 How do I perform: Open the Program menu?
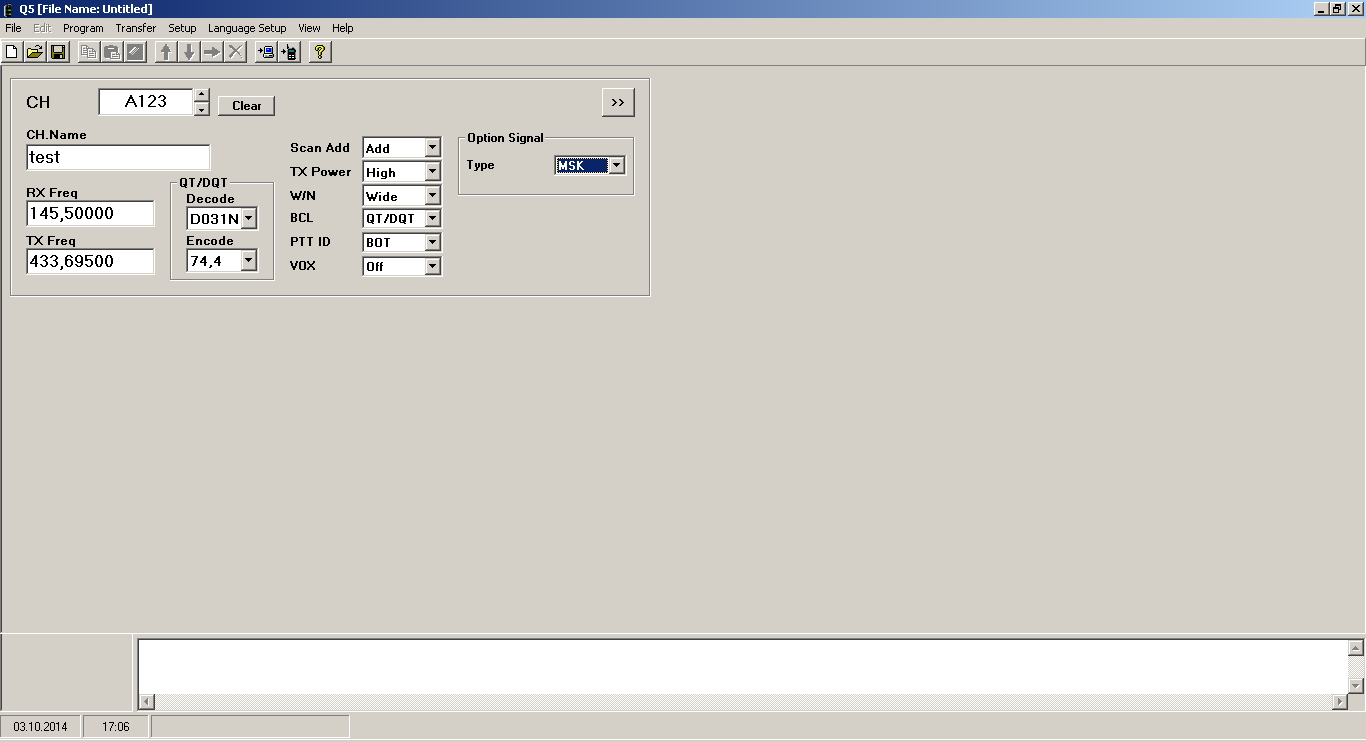pos(83,28)
